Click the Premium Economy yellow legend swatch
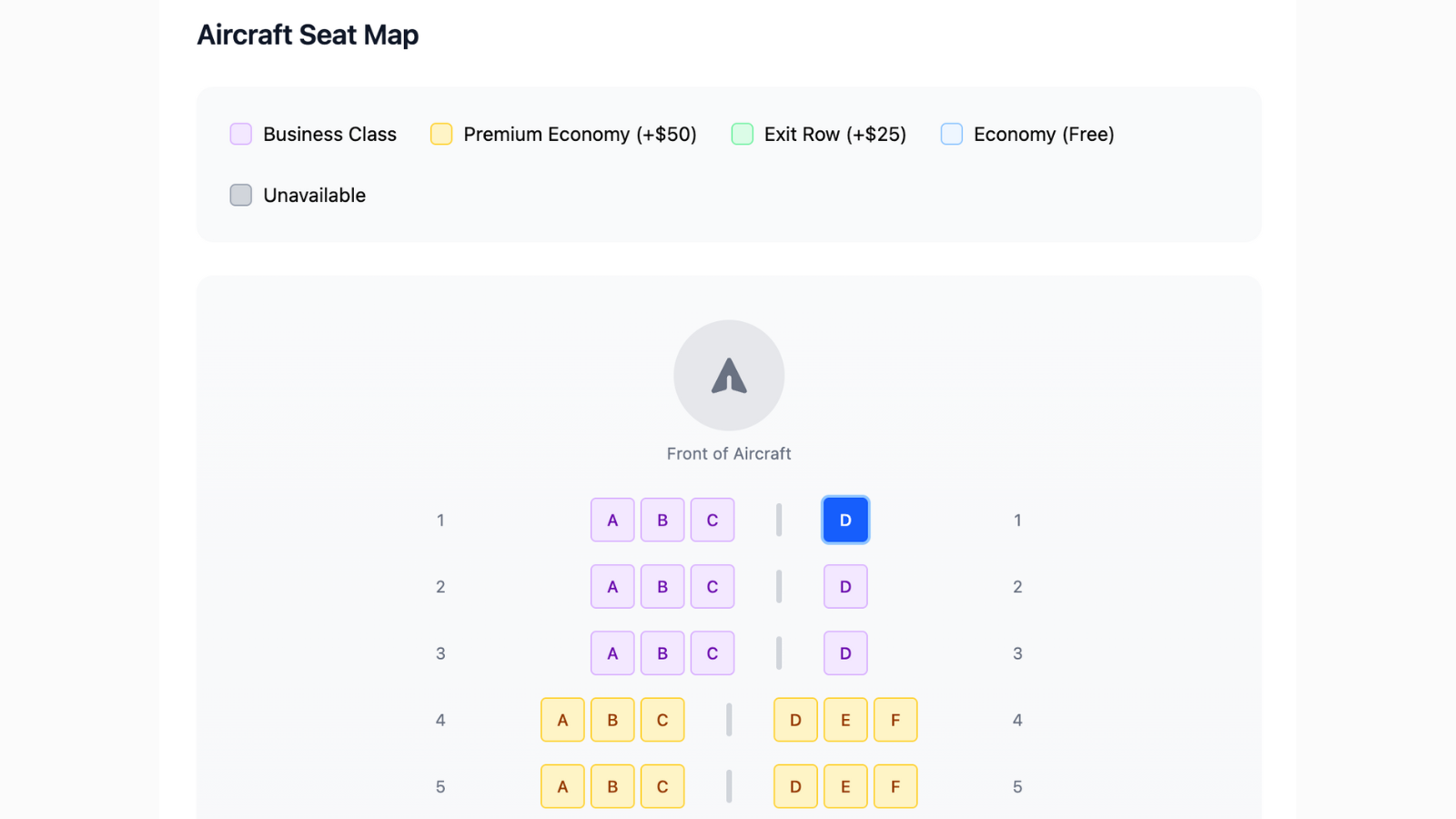 click(x=441, y=134)
